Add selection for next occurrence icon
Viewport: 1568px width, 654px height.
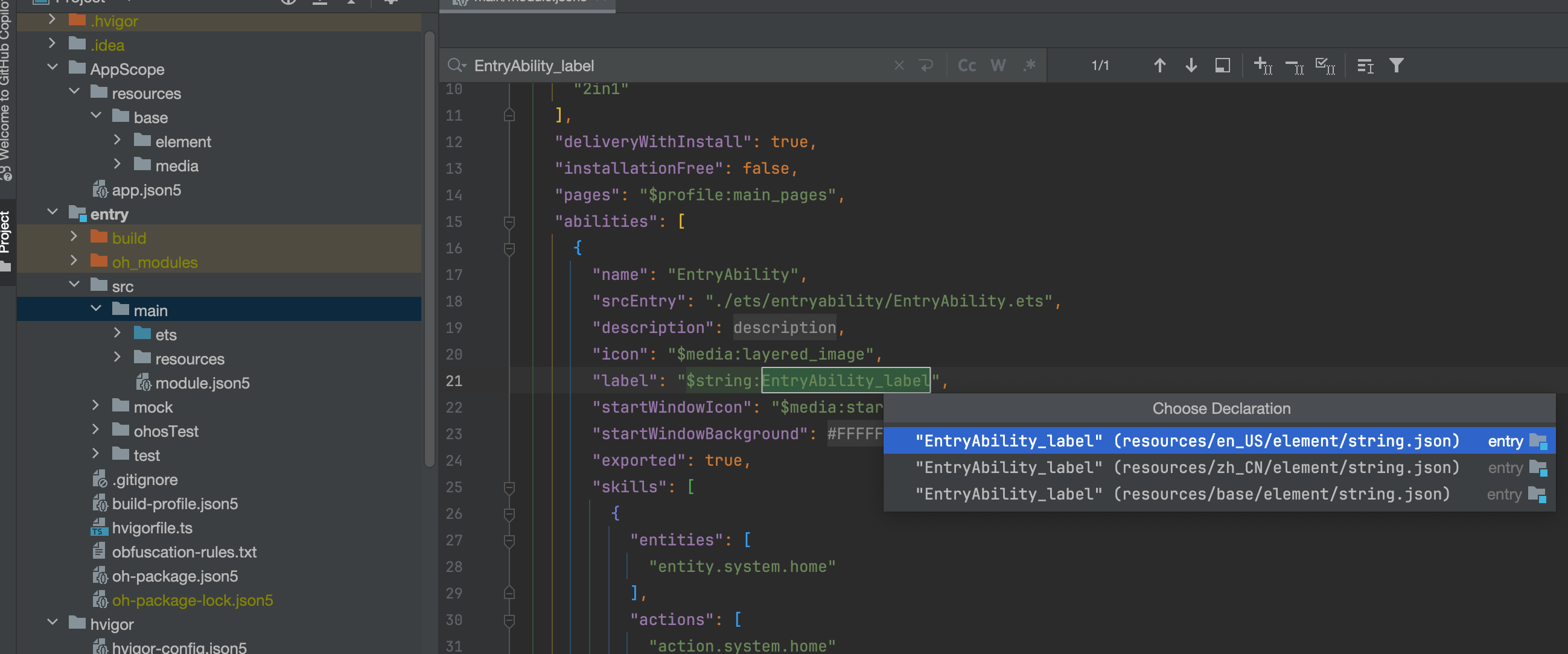(1263, 65)
